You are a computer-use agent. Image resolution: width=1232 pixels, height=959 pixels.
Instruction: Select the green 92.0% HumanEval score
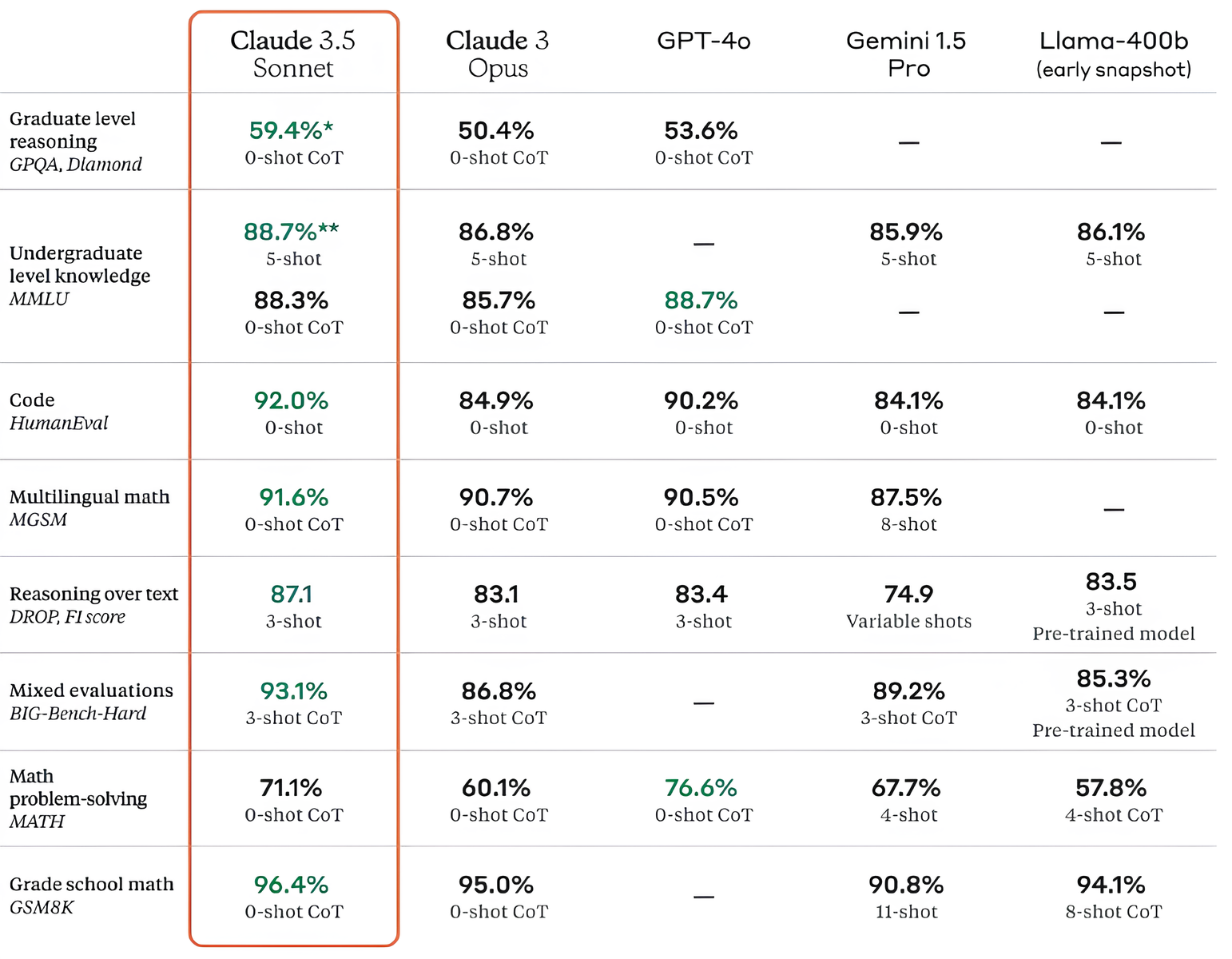[292, 400]
